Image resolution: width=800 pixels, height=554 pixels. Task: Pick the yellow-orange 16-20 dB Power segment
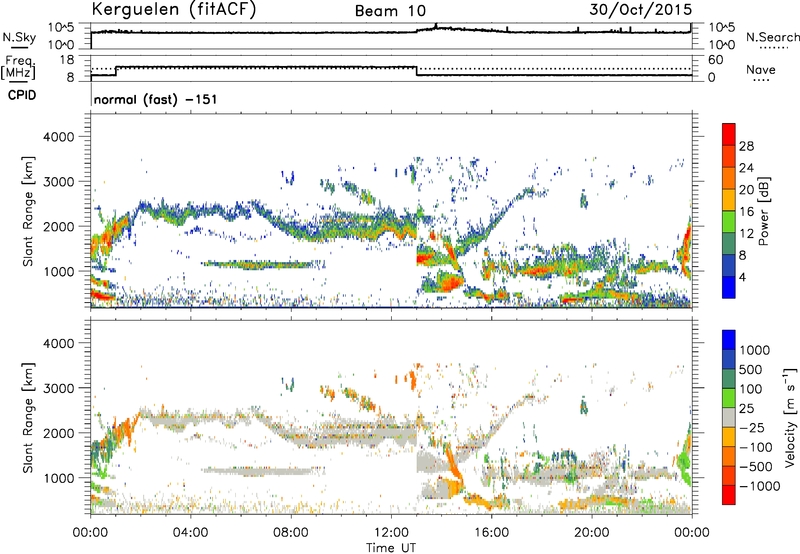(x=729, y=201)
